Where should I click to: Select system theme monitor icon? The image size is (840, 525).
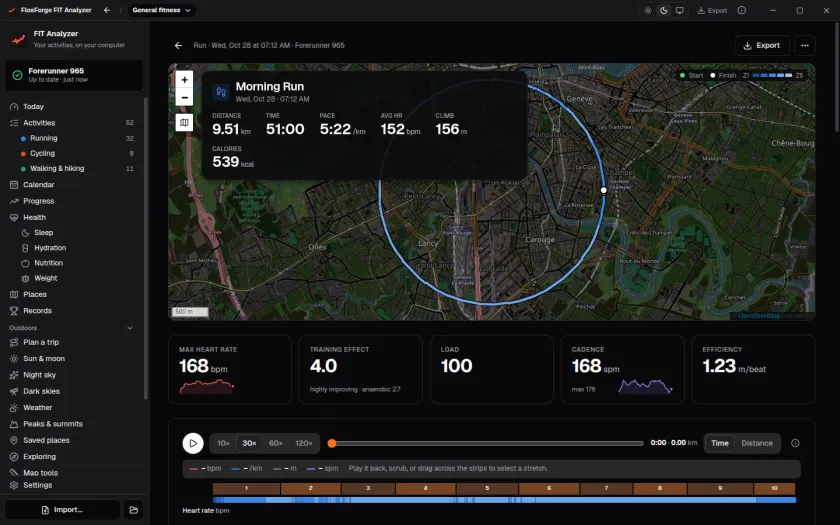[x=679, y=10]
